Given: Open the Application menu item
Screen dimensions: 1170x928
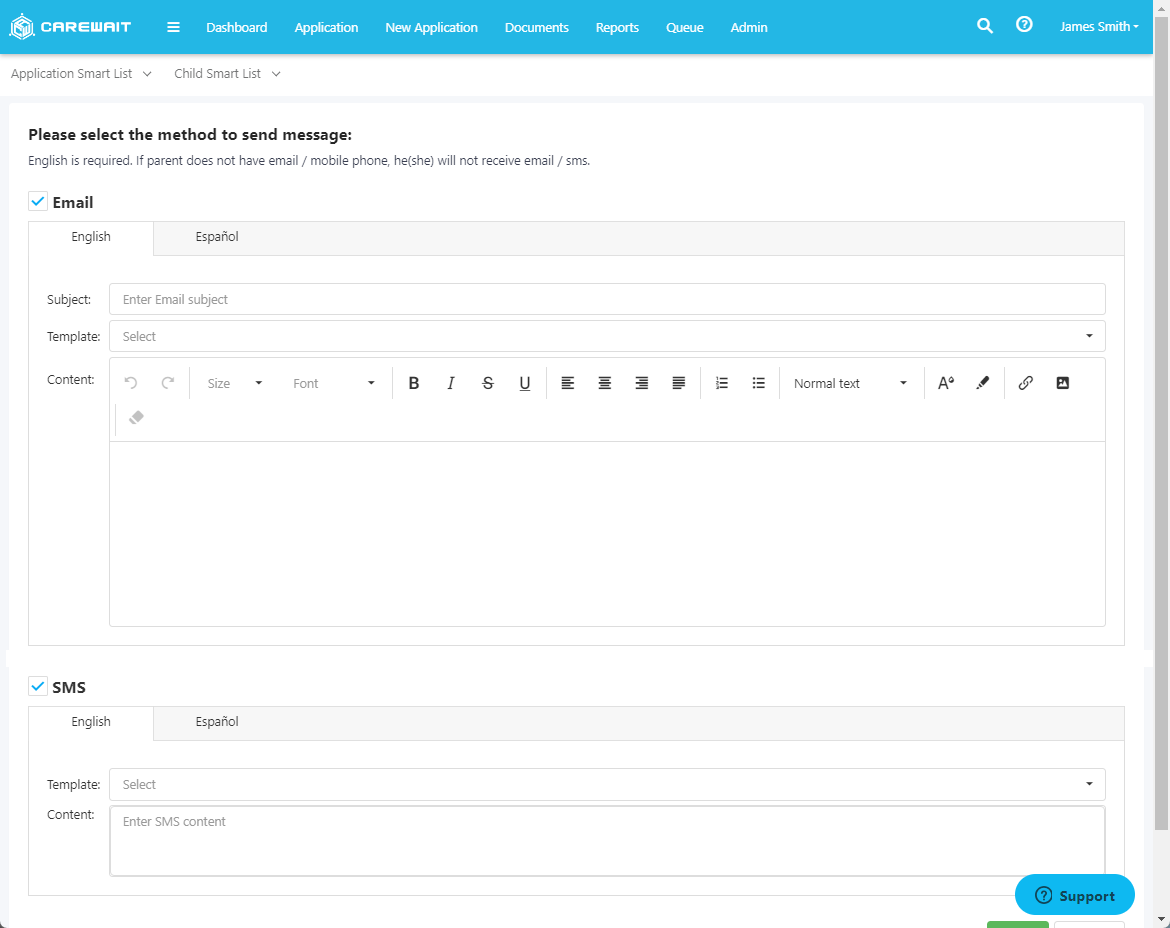Looking at the screenshot, I should (x=326, y=28).
